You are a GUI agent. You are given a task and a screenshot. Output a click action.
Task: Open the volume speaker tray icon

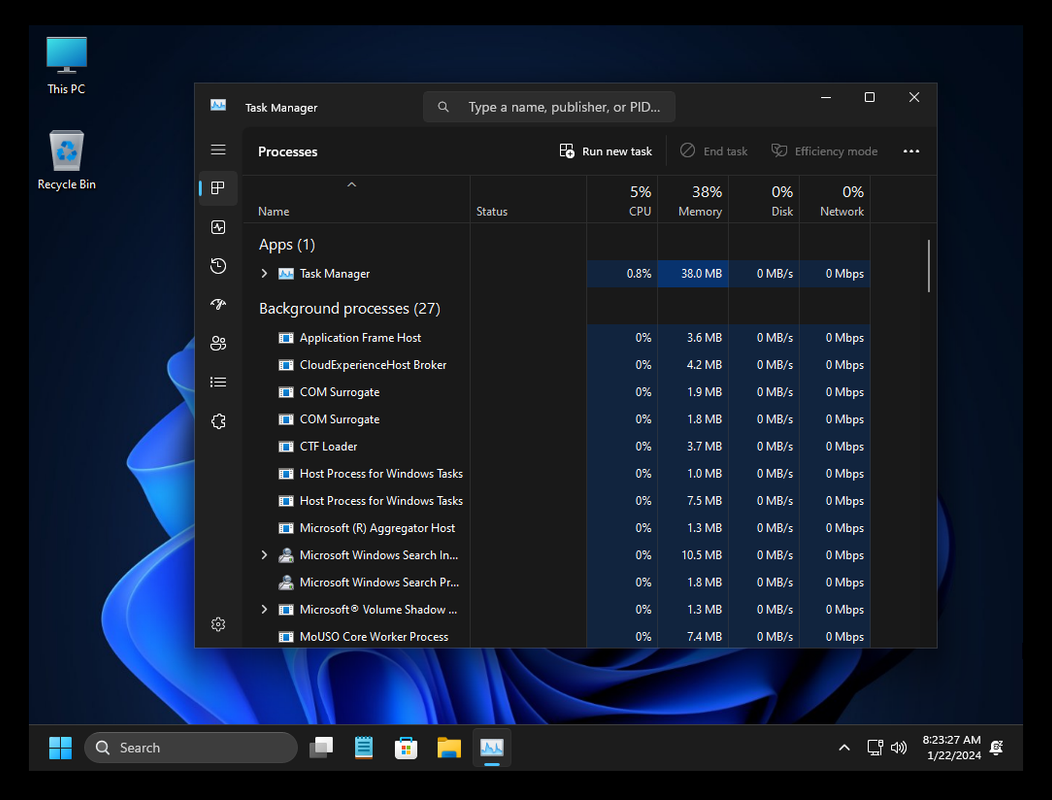pos(898,748)
